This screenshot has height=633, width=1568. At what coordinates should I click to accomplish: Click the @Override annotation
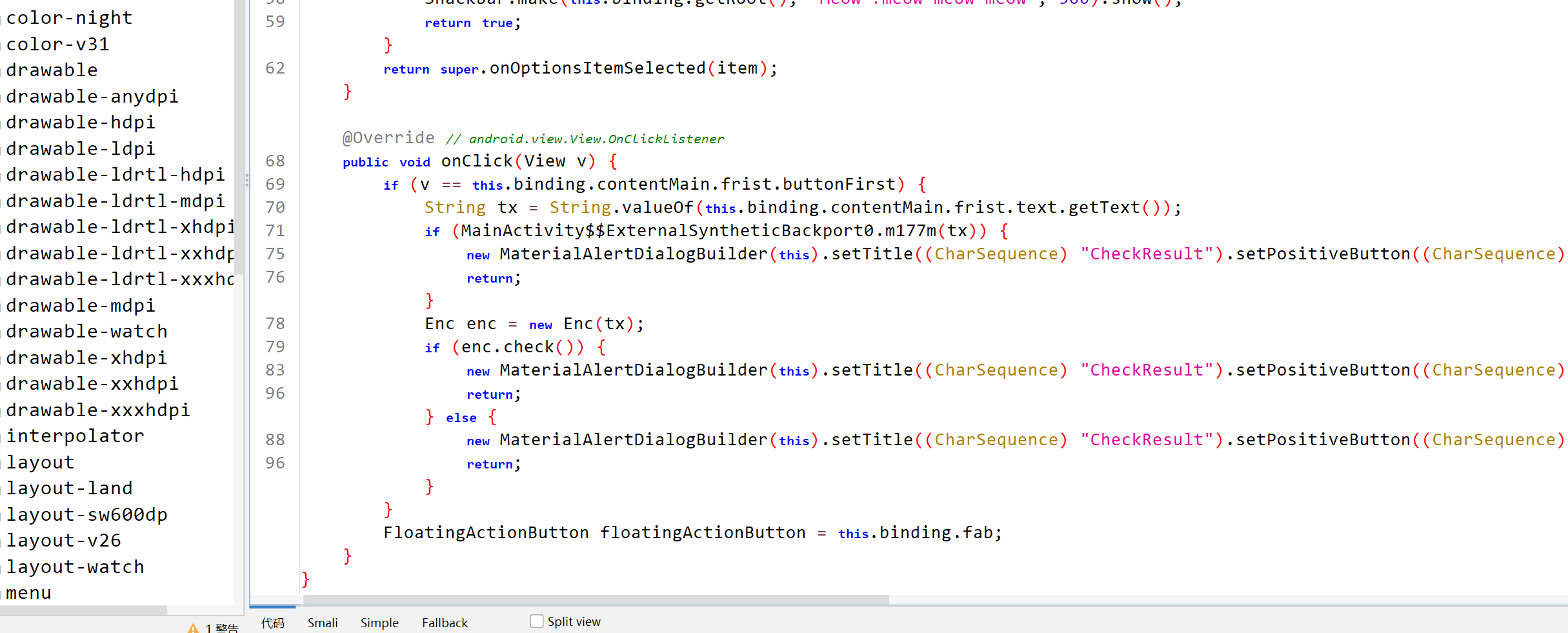(x=388, y=137)
